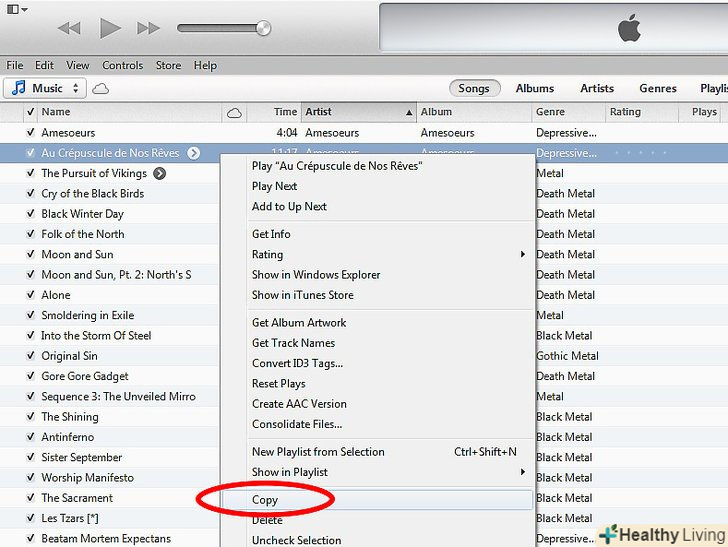Uncheck Folk of the North checkbox
This screenshot has height=547, width=728.
[31, 234]
